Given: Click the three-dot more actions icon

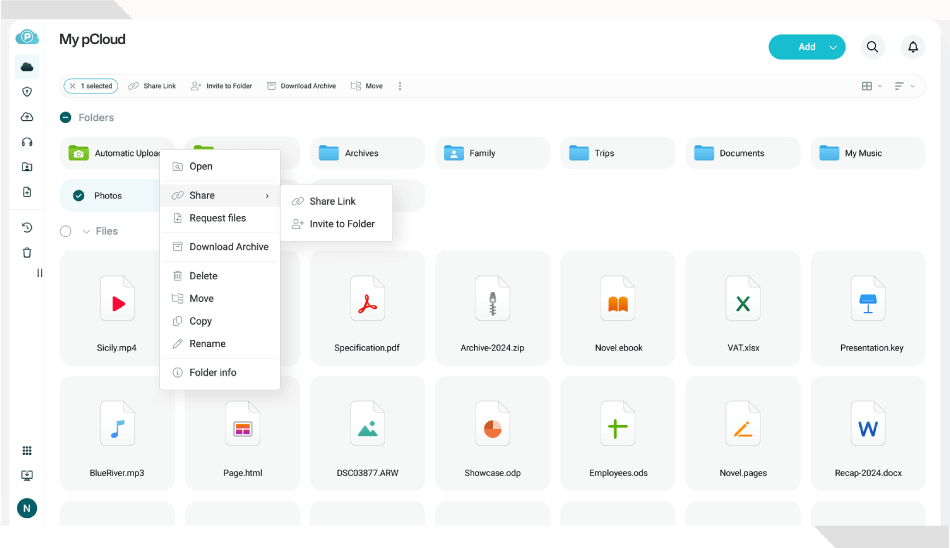Looking at the screenshot, I should [x=400, y=86].
